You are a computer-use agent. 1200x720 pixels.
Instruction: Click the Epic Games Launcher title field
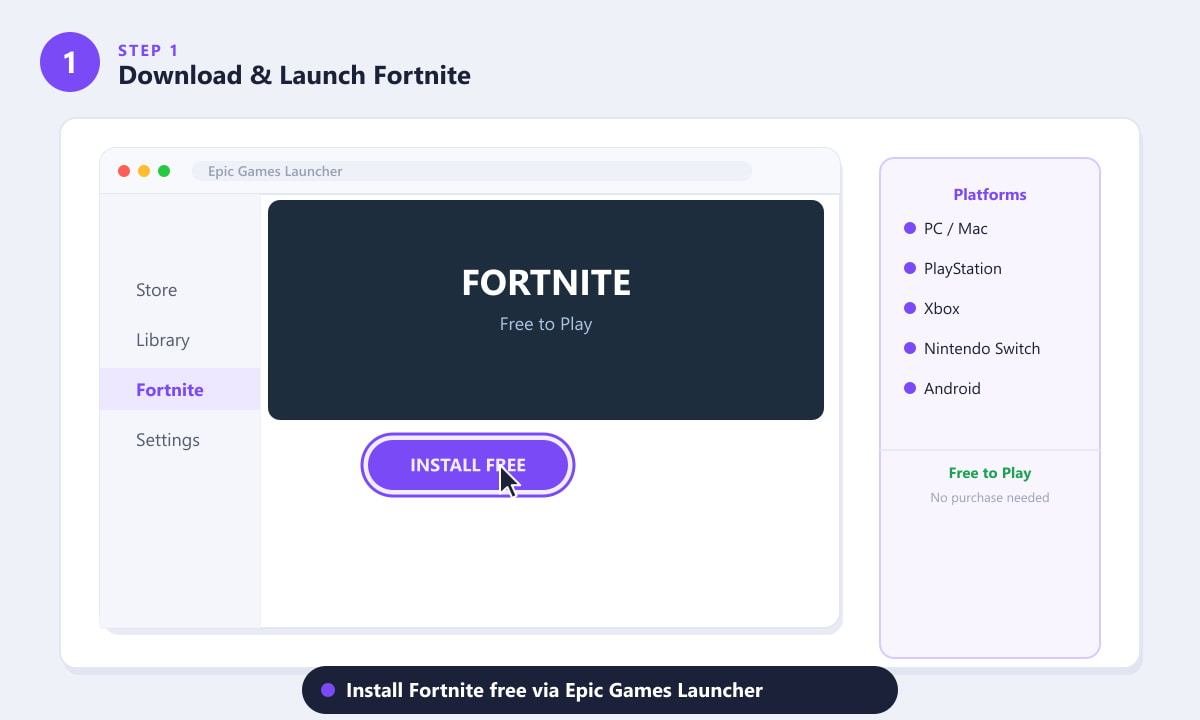tap(472, 171)
